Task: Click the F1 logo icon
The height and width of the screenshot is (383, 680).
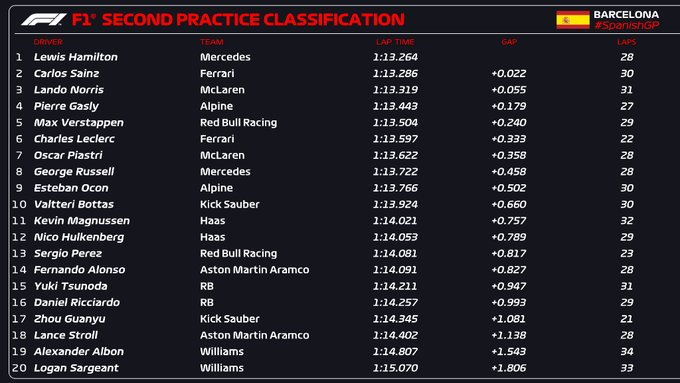Action: (44, 20)
